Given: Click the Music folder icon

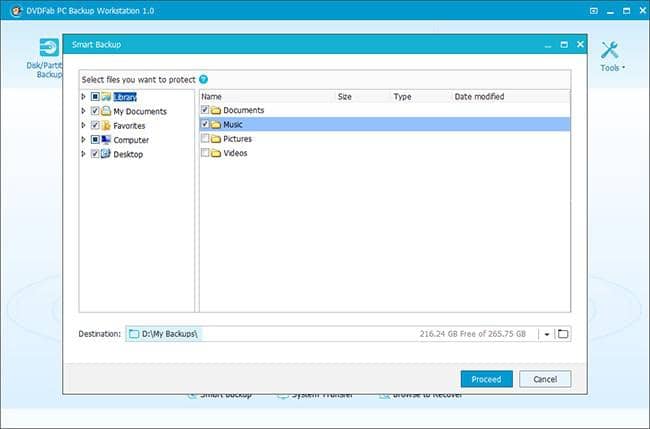Looking at the screenshot, I should [216, 124].
